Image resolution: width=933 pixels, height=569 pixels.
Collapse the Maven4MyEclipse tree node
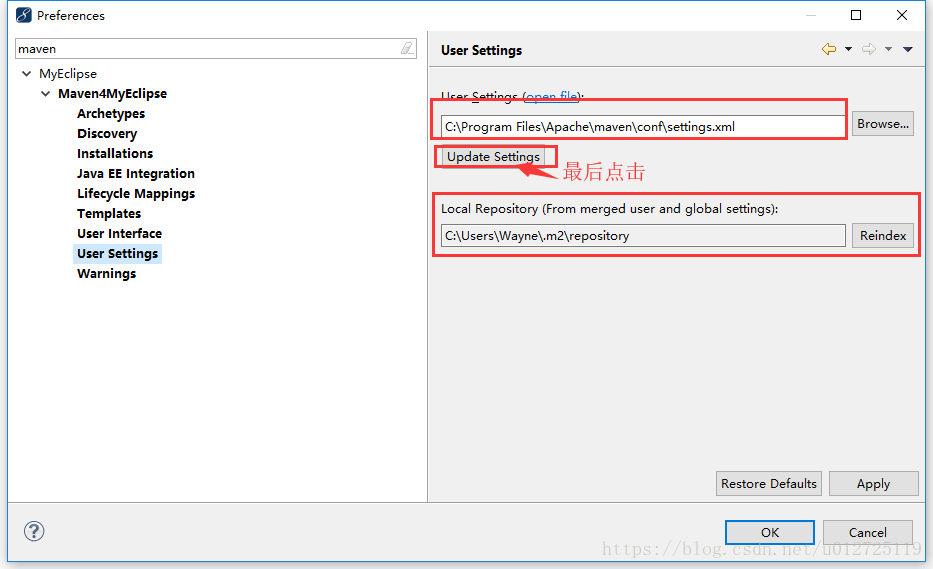tap(46, 94)
